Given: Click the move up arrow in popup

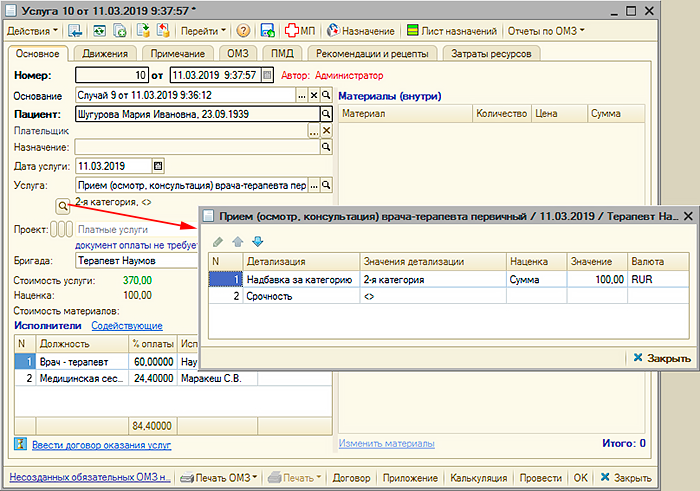Looking at the screenshot, I should pyautogui.click(x=238, y=241).
